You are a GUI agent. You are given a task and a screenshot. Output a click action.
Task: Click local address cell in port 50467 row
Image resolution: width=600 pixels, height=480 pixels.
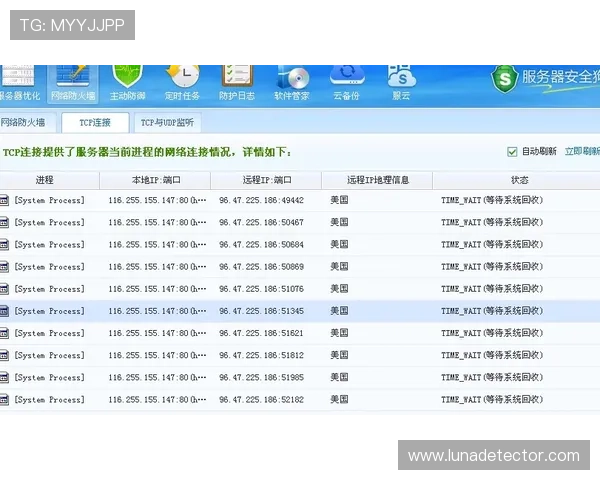point(157,222)
